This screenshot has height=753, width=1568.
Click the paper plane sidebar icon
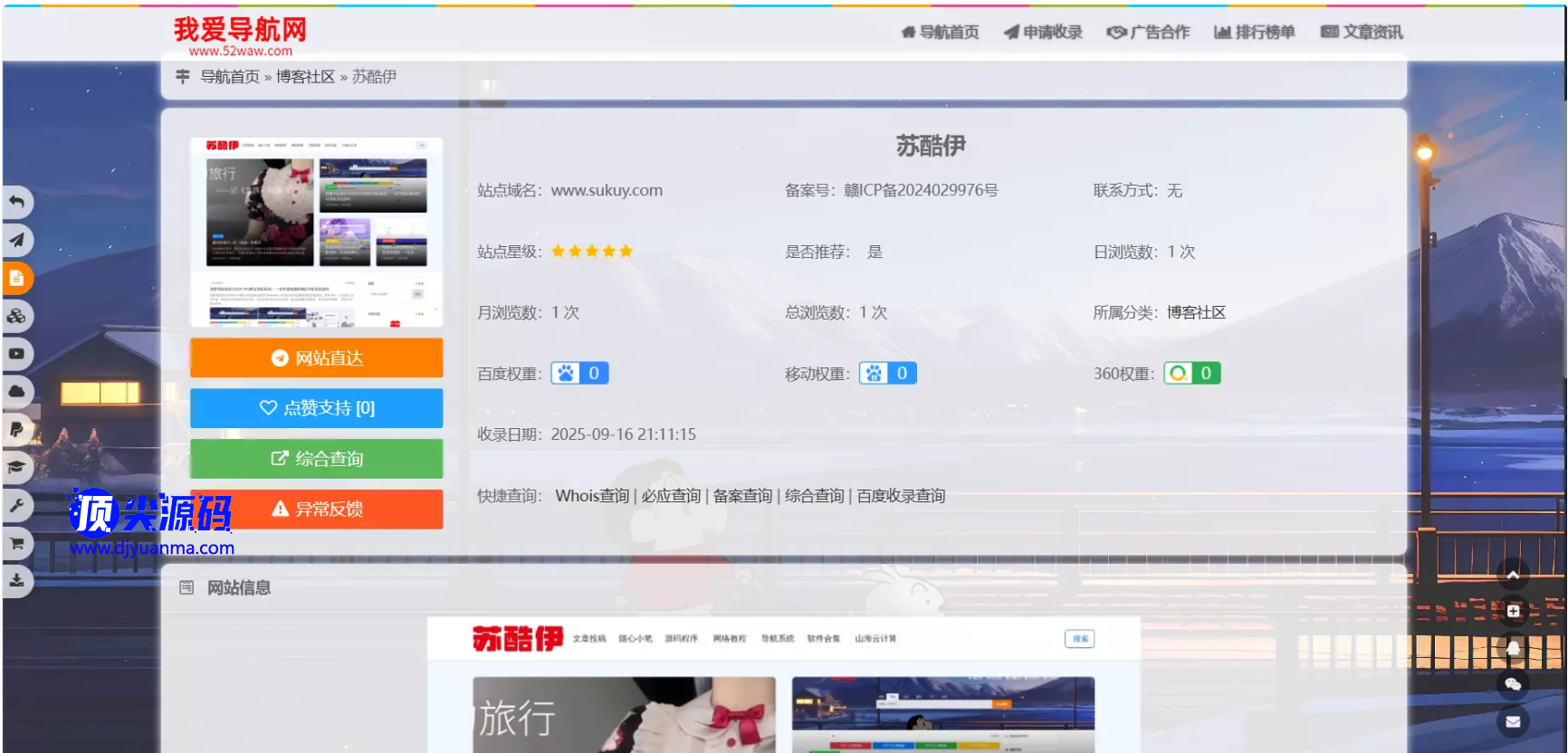(16, 240)
